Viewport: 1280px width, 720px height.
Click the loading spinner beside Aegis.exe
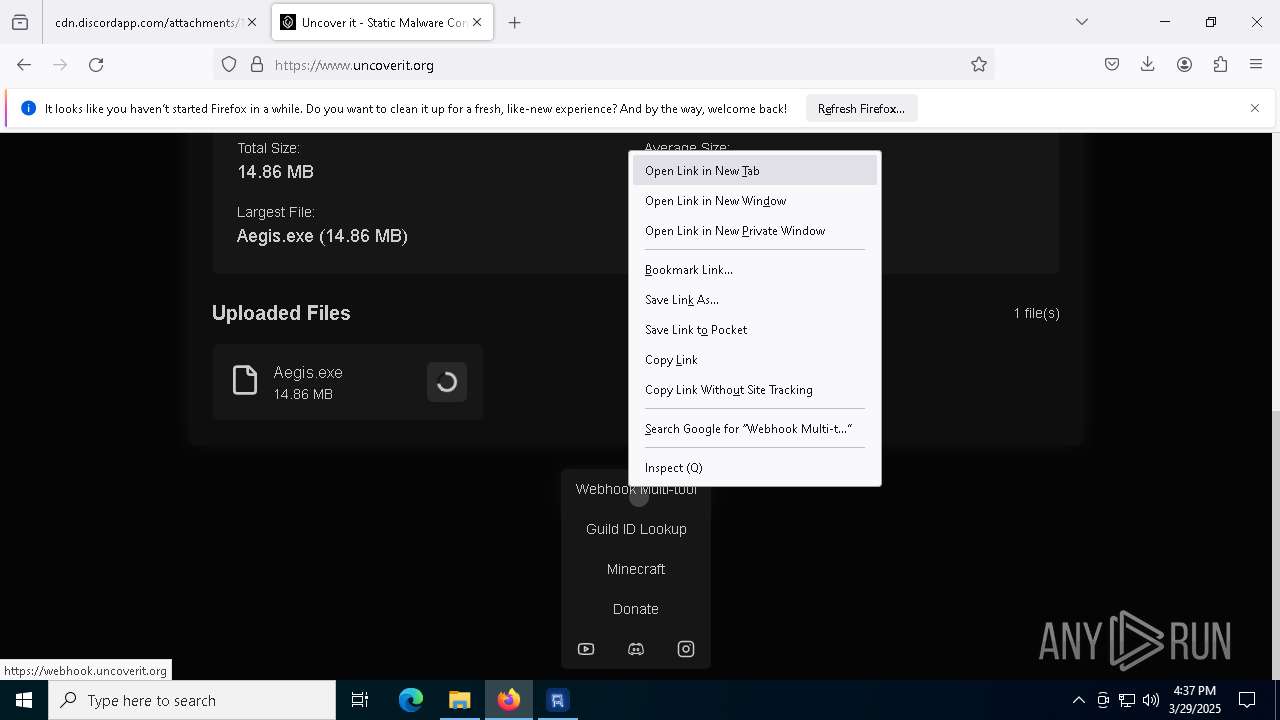447,382
